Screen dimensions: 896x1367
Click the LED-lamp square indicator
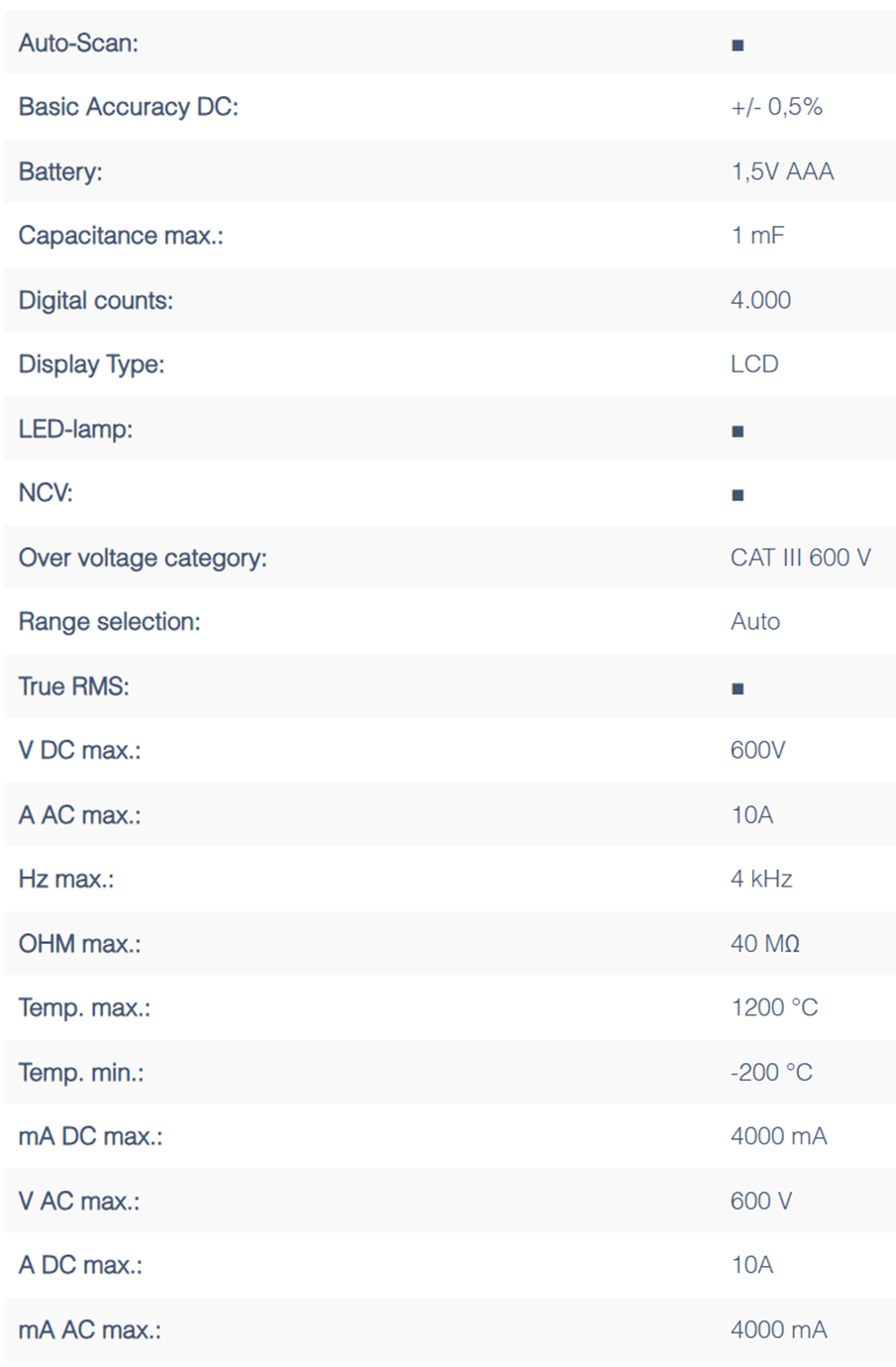click(738, 431)
